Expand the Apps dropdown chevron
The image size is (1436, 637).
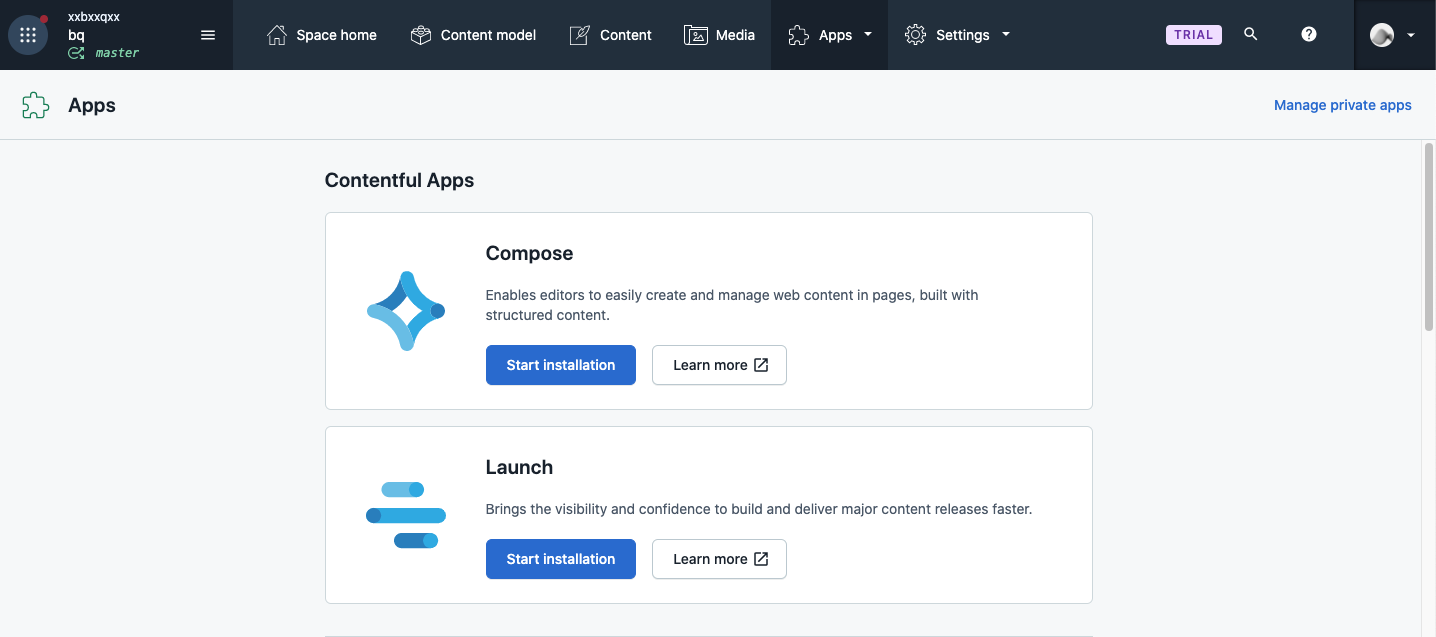tap(866, 34)
